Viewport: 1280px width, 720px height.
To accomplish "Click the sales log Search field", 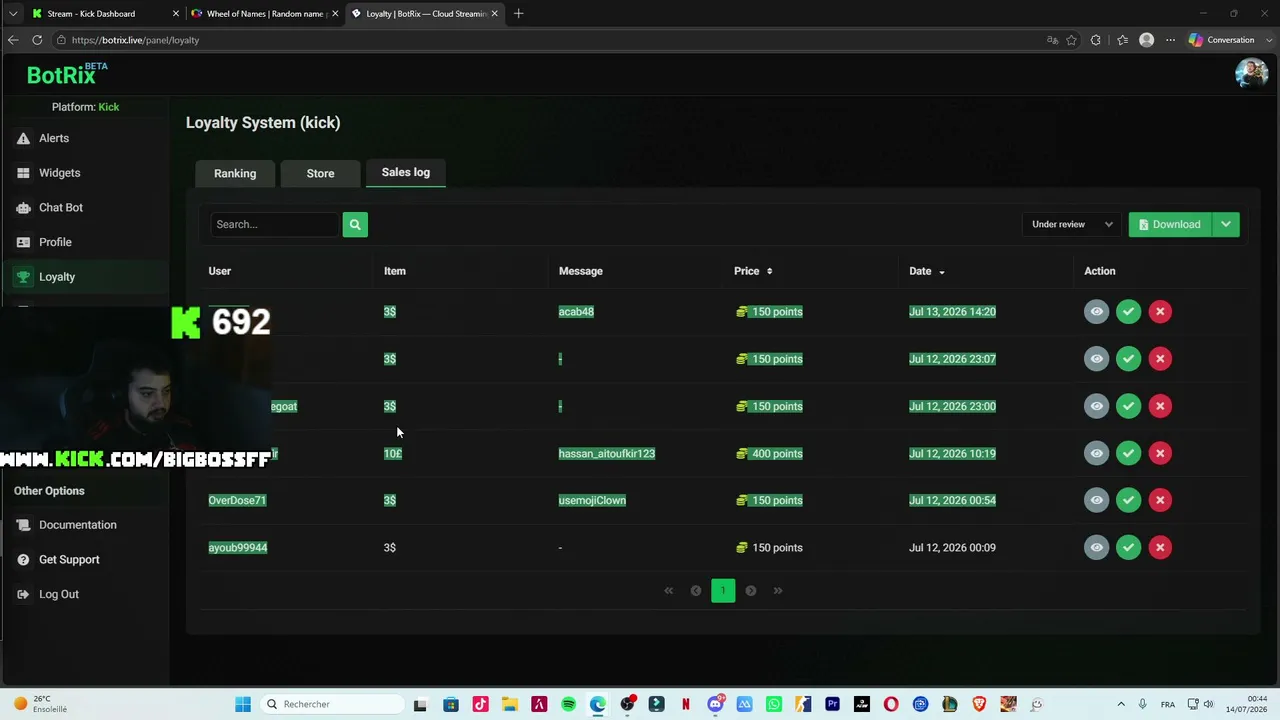I will pyautogui.click(x=275, y=224).
